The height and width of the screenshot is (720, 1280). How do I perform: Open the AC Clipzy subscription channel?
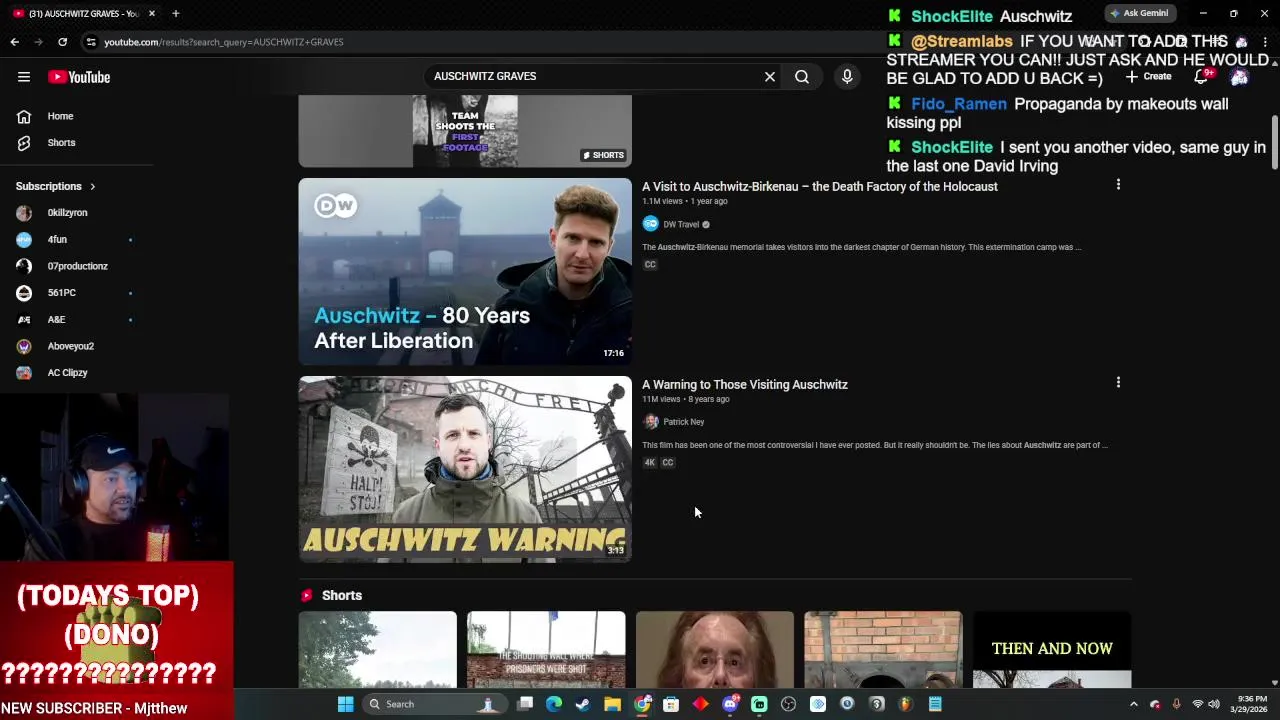tap(67, 373)
